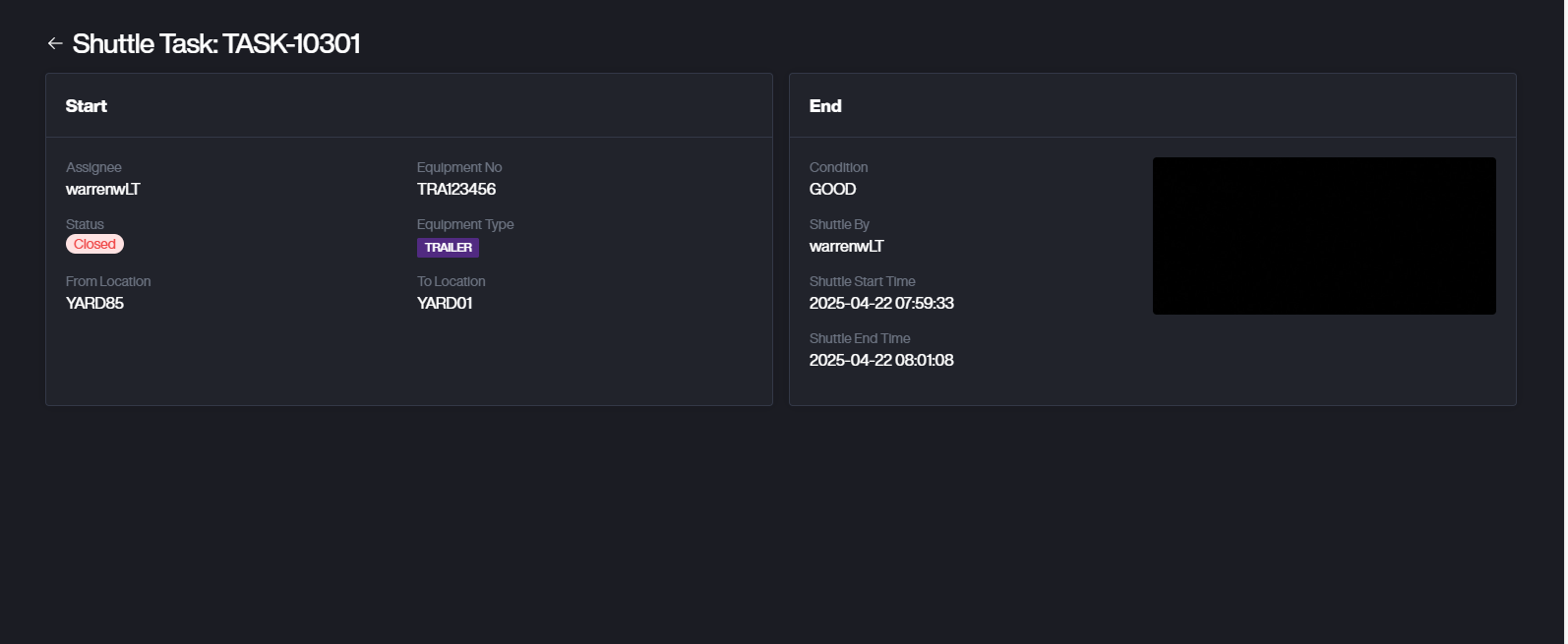Click shuttle end time 08:01:08
This screenshot has width=1568, height=644.
pyautogui.click(x=881, y=360)
